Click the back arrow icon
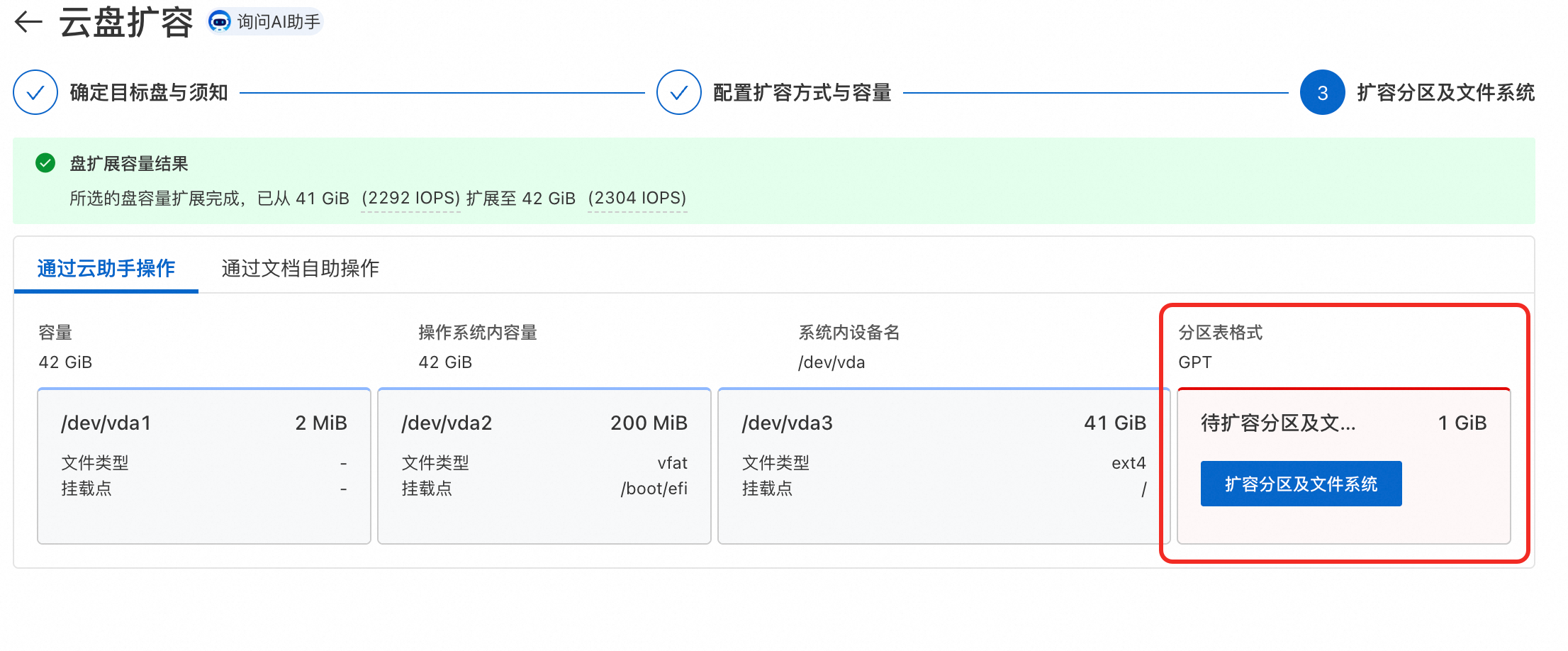The image size is (1568, 651). pyautogui.click(x=28, y=22)
